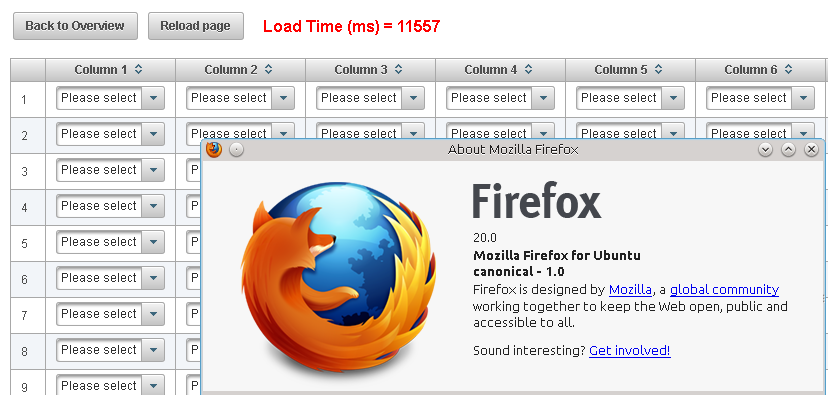Viewport: 828px width, 395px height.
Task: Sort by Column 4 header arrows
Action: pyautogui.click(x=528, y=69)
